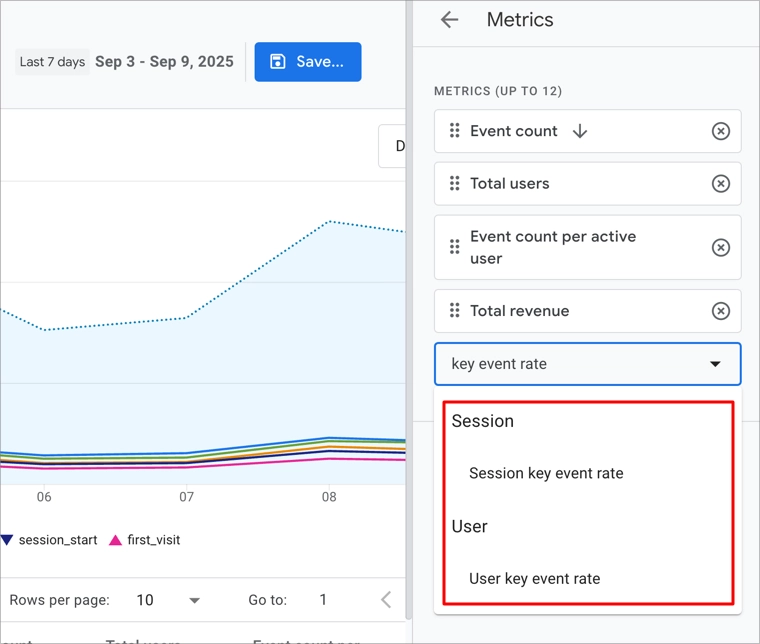Click the Save button
The width and height of the screenshot is (760, 644).
(308, 62)
